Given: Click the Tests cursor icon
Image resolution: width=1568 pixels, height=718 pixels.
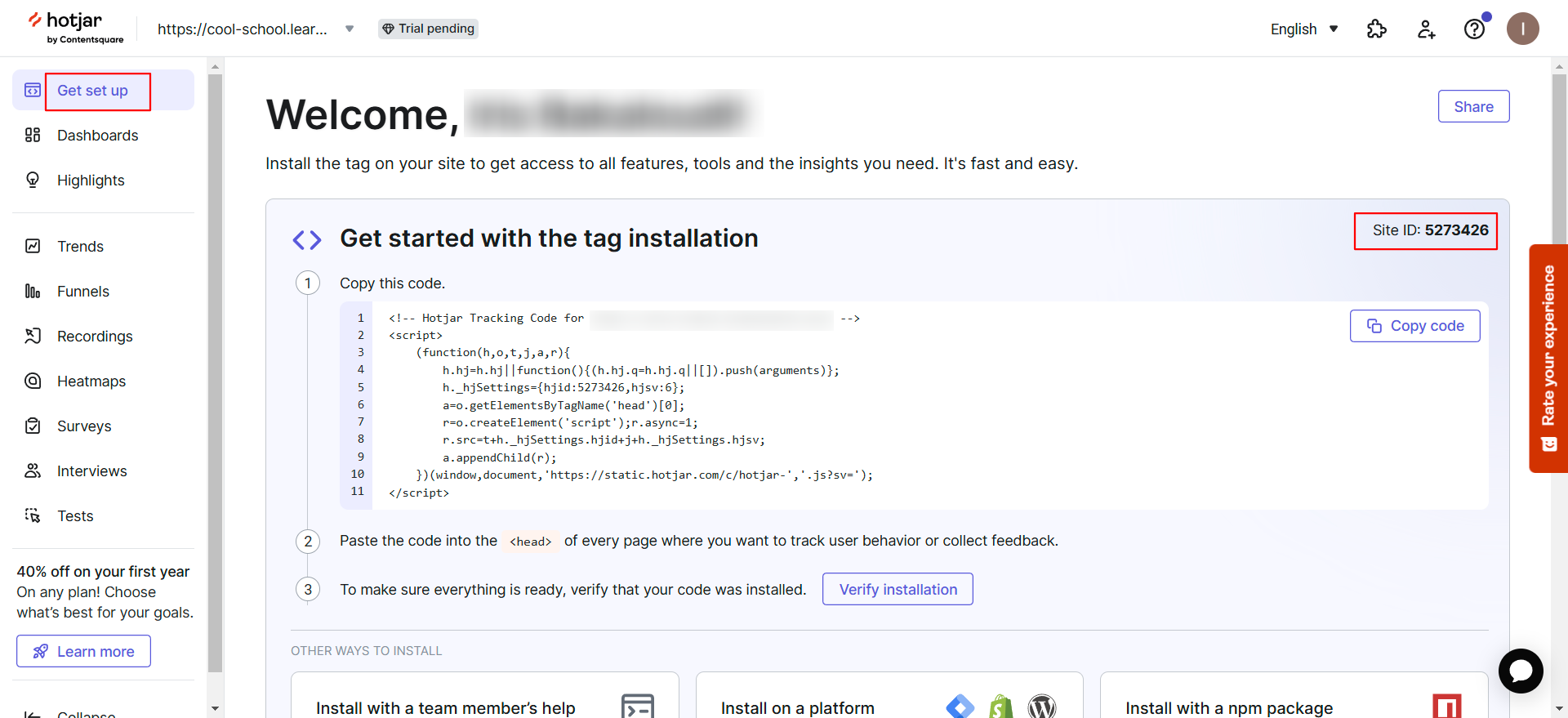Looking at the screenshot, I should coord(33,516).
